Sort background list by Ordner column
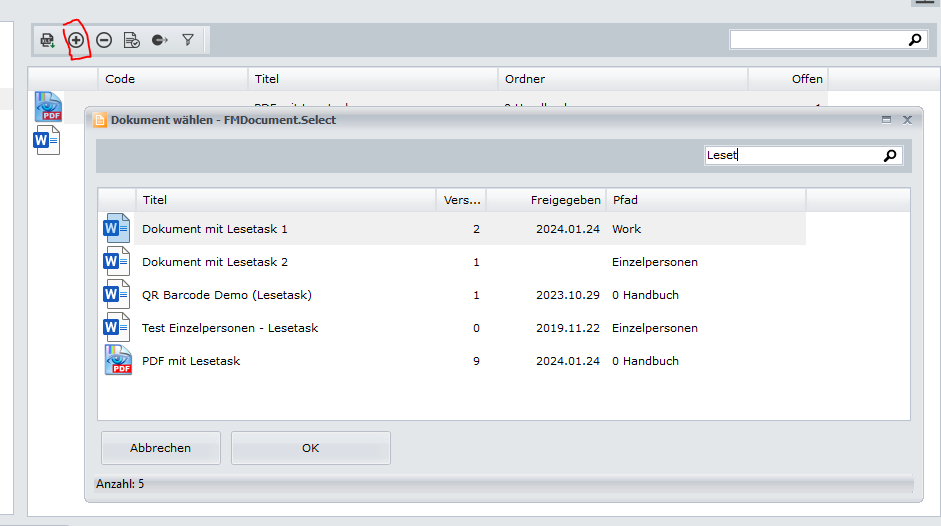The height and width of the screenshot is (526, 941). pyautogui.click(x=623, y=79)
